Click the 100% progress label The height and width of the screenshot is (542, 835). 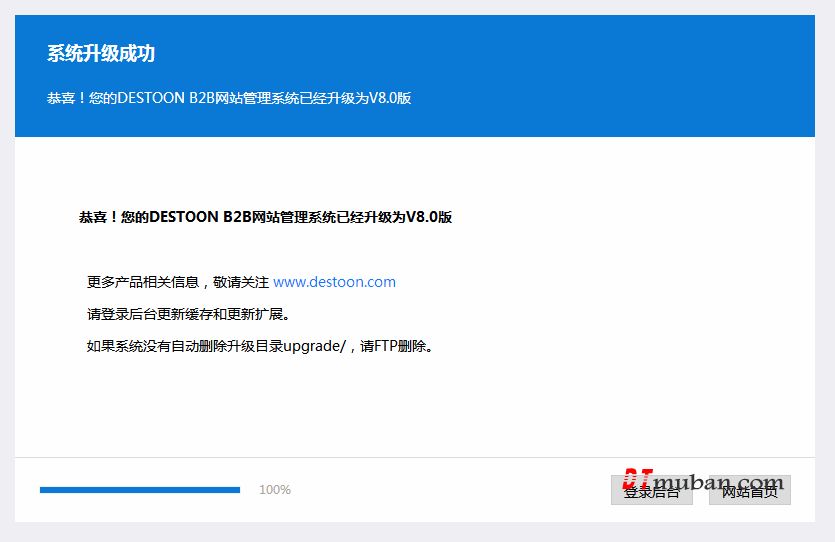(275, 490)
